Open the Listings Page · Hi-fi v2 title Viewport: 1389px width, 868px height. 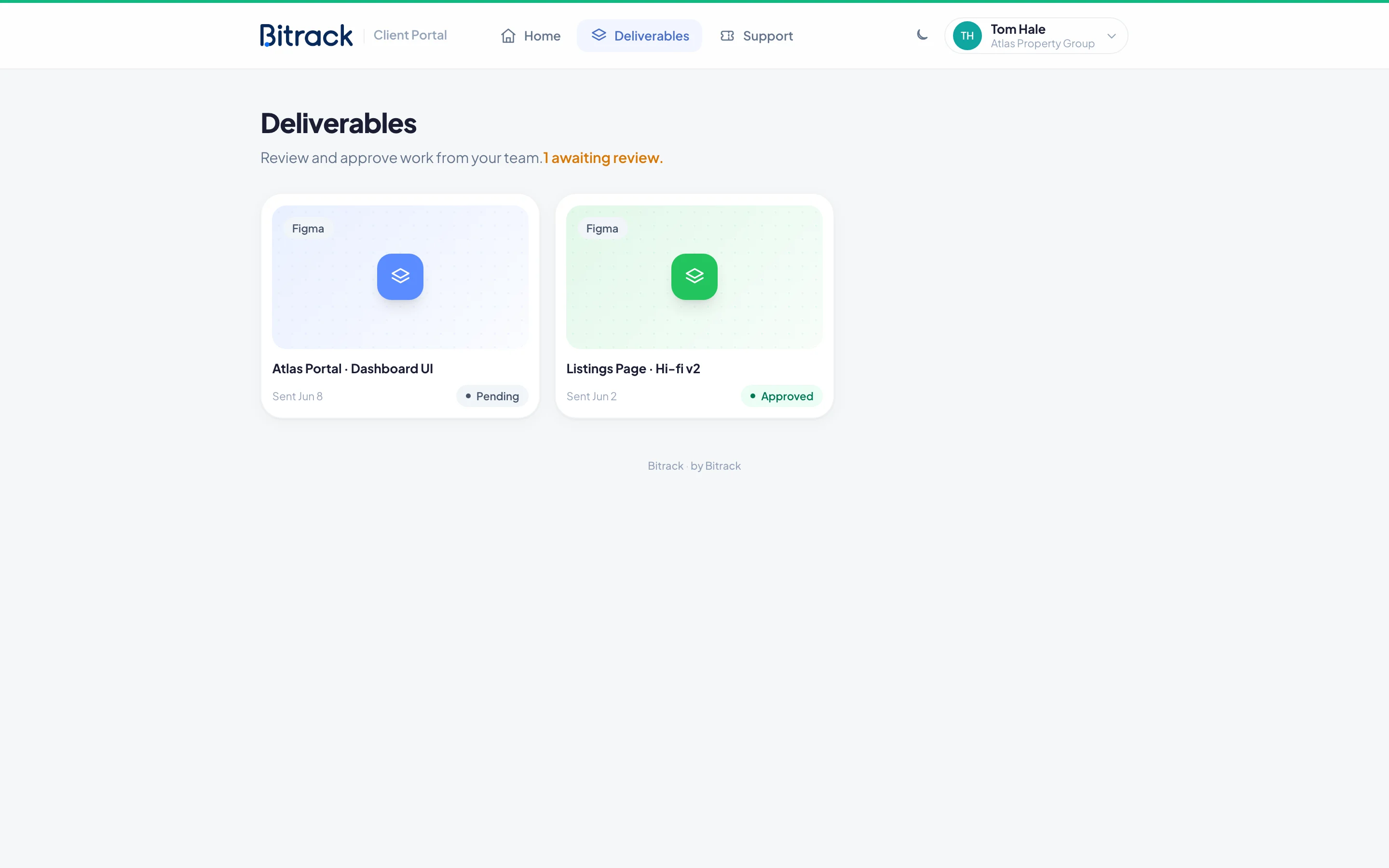[633, 368]
